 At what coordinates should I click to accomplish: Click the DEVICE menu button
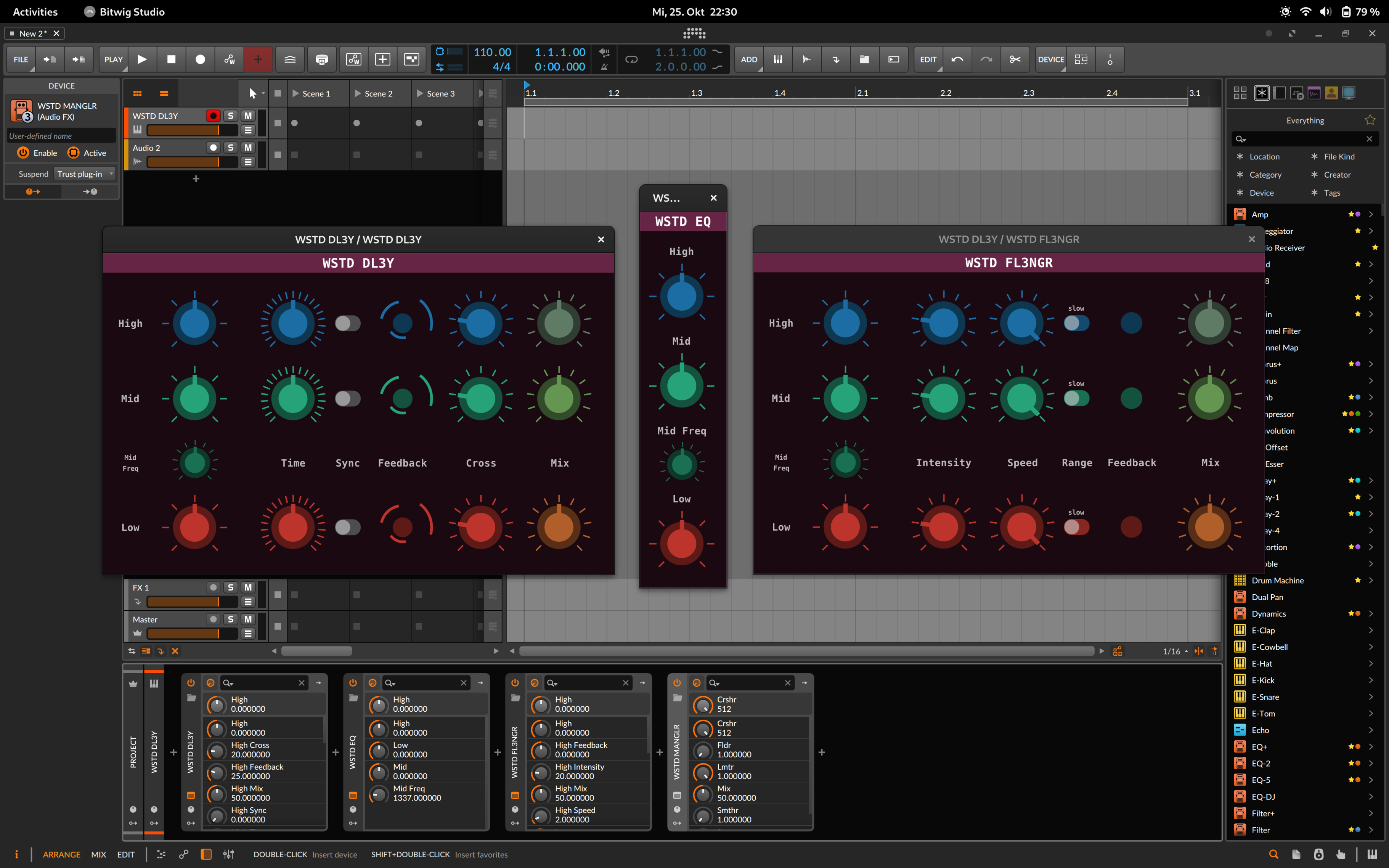tap(1051, 59)
